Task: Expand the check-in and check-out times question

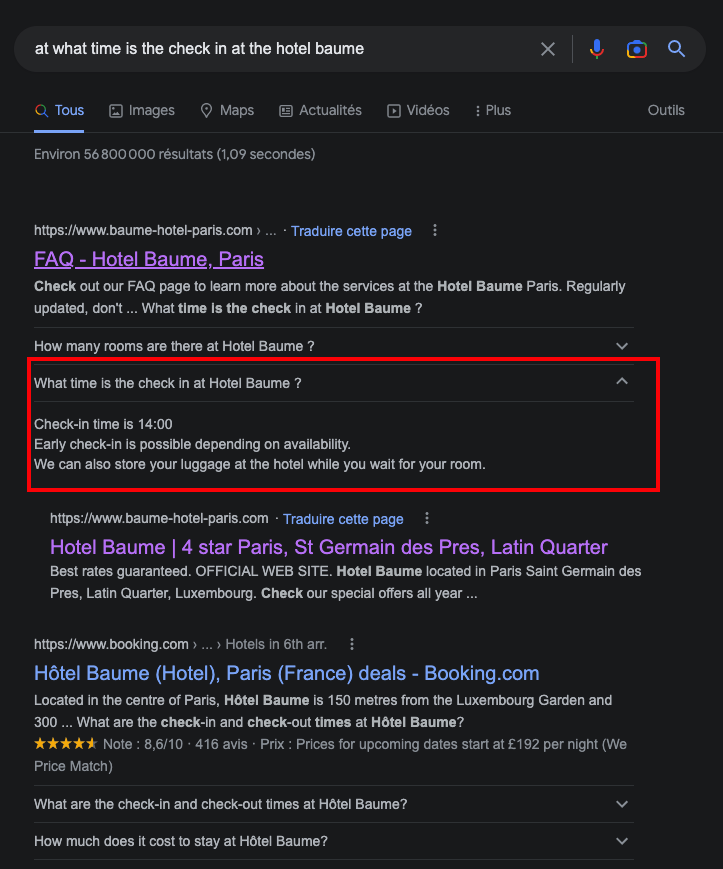Action: pyautogui.click(x=621, y=804)
